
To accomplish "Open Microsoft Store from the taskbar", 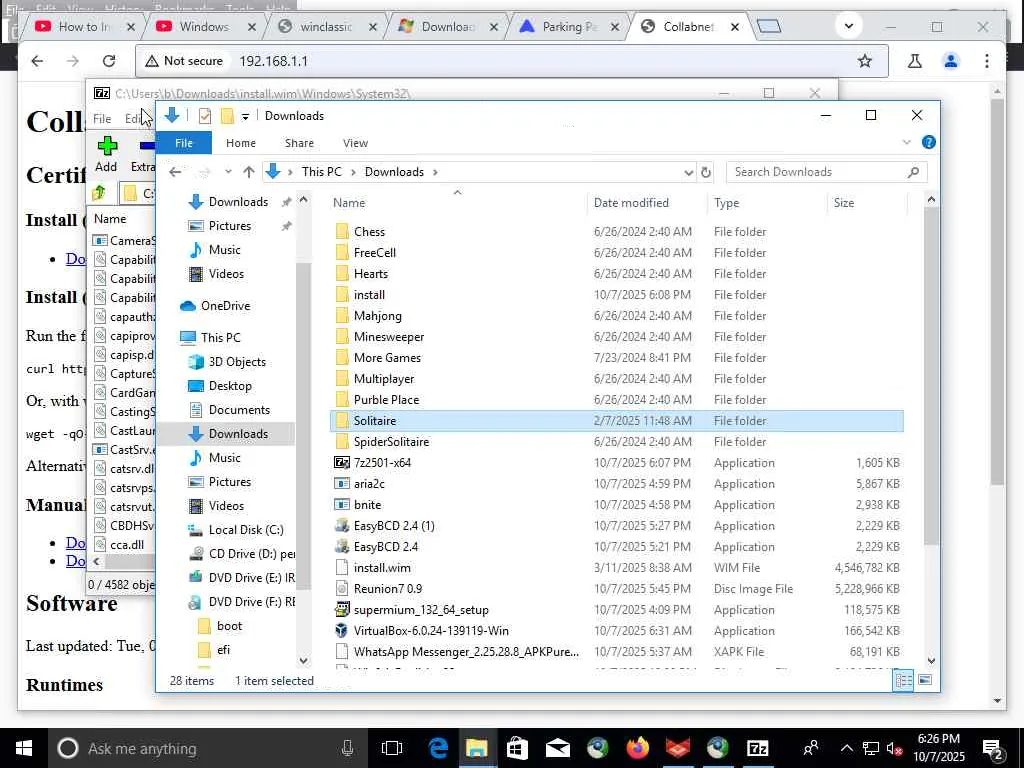I will click(517, 748).
